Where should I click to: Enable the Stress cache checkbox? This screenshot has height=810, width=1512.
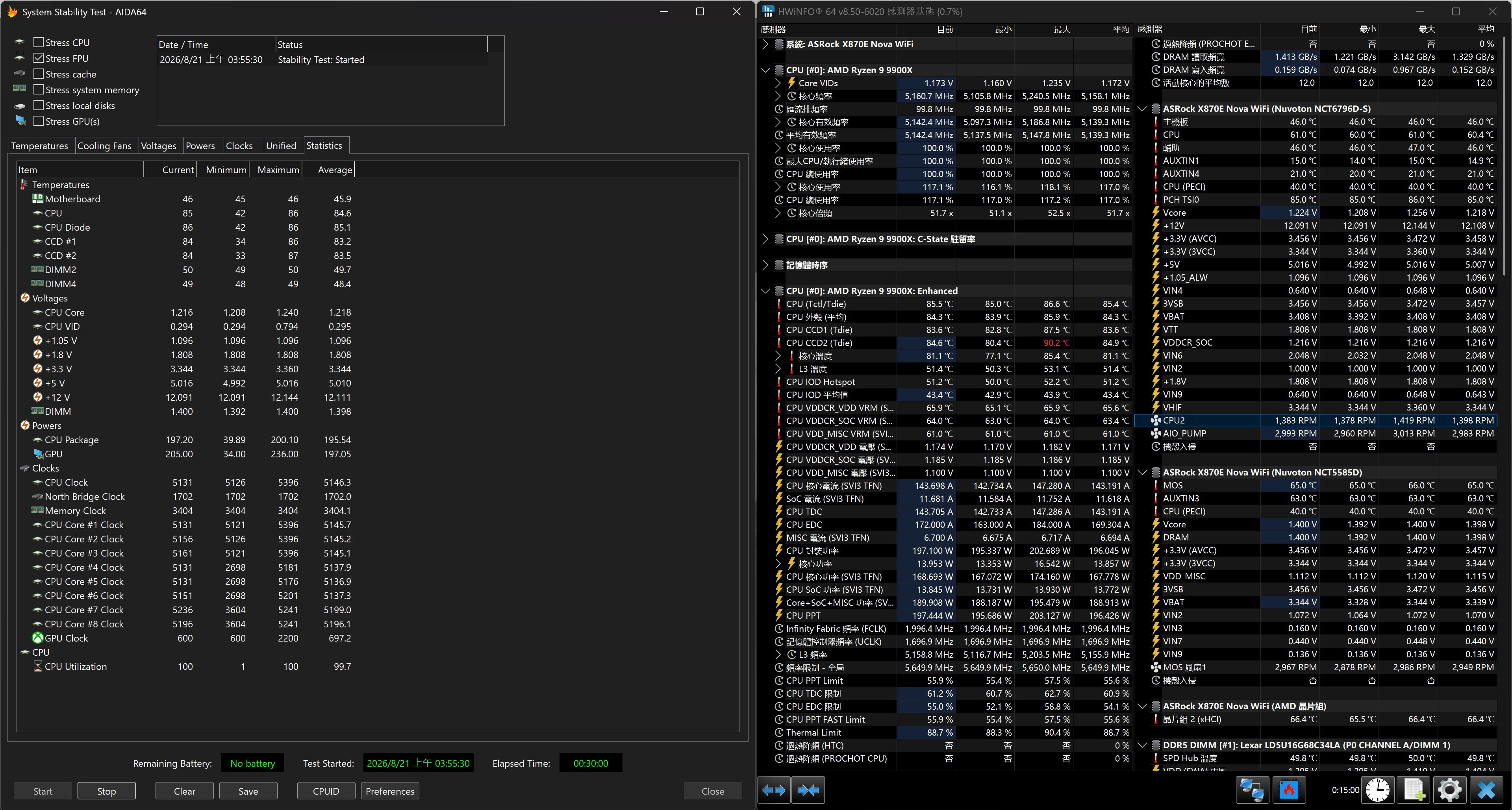(x=39, y=74)
